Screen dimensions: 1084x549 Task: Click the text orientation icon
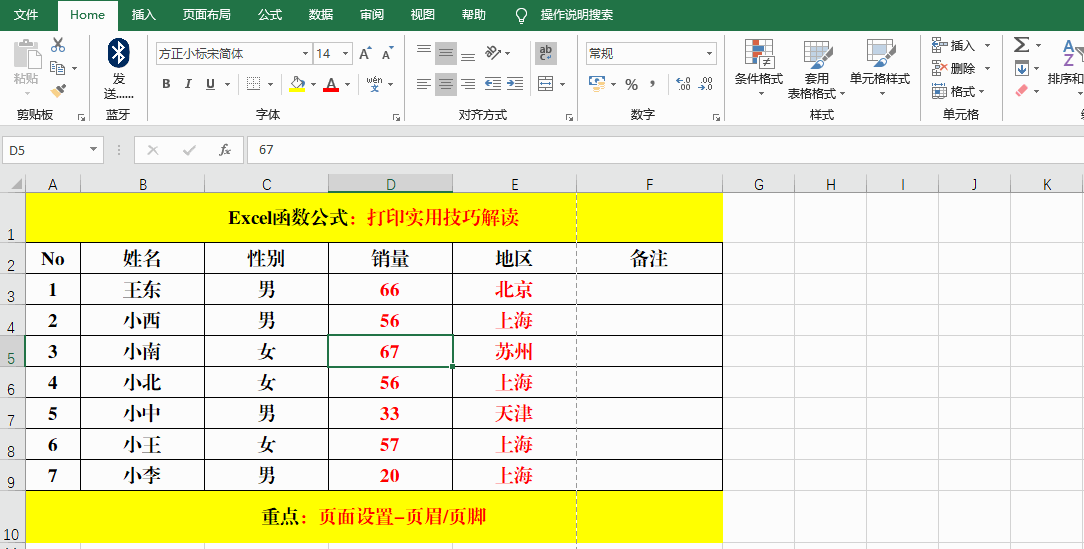coord(493,53)
